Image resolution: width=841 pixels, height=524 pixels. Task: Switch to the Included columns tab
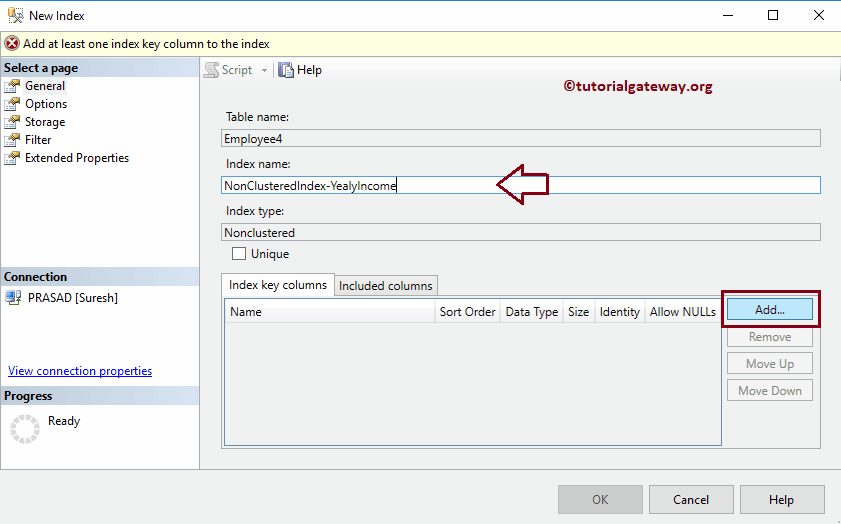[386, 286]
